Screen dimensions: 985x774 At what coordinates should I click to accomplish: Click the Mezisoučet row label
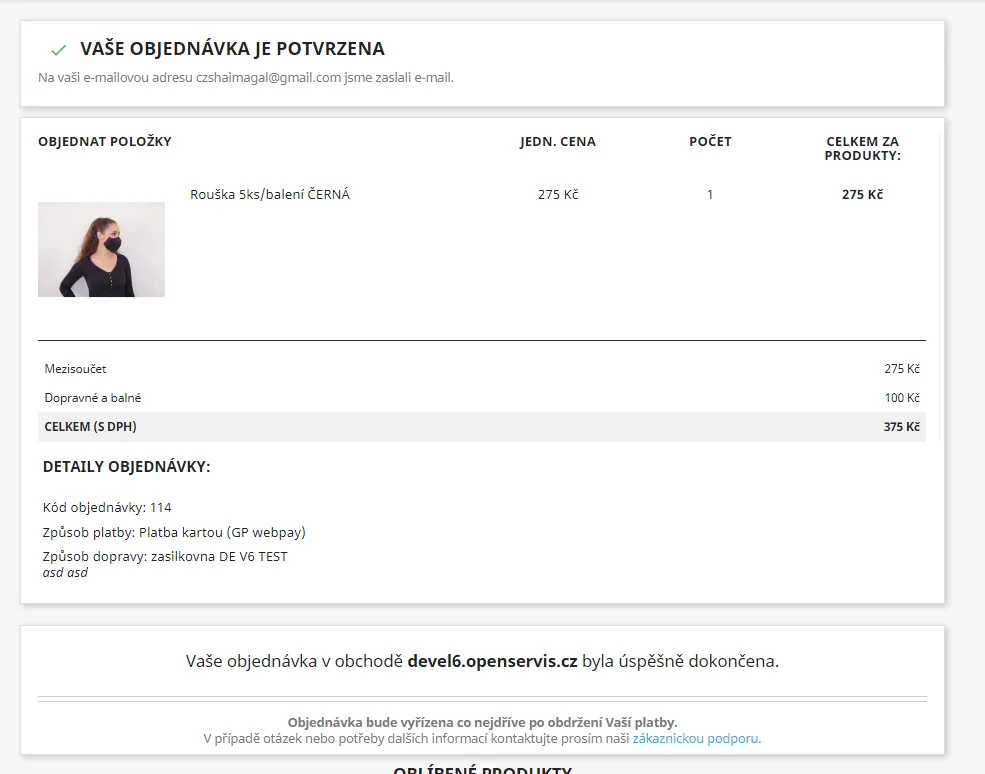point(75,369)
